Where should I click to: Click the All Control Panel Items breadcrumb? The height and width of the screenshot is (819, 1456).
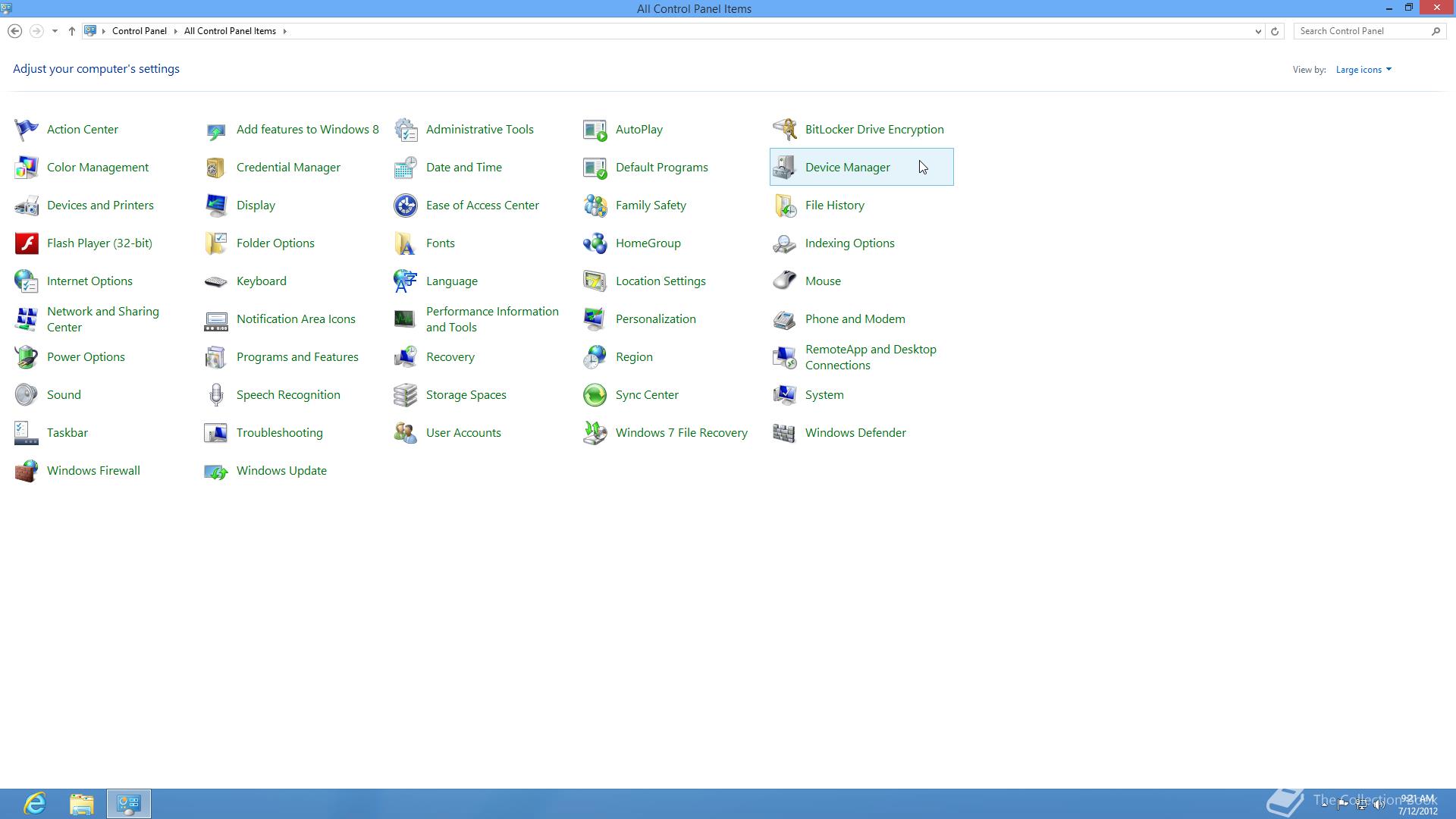230,31
